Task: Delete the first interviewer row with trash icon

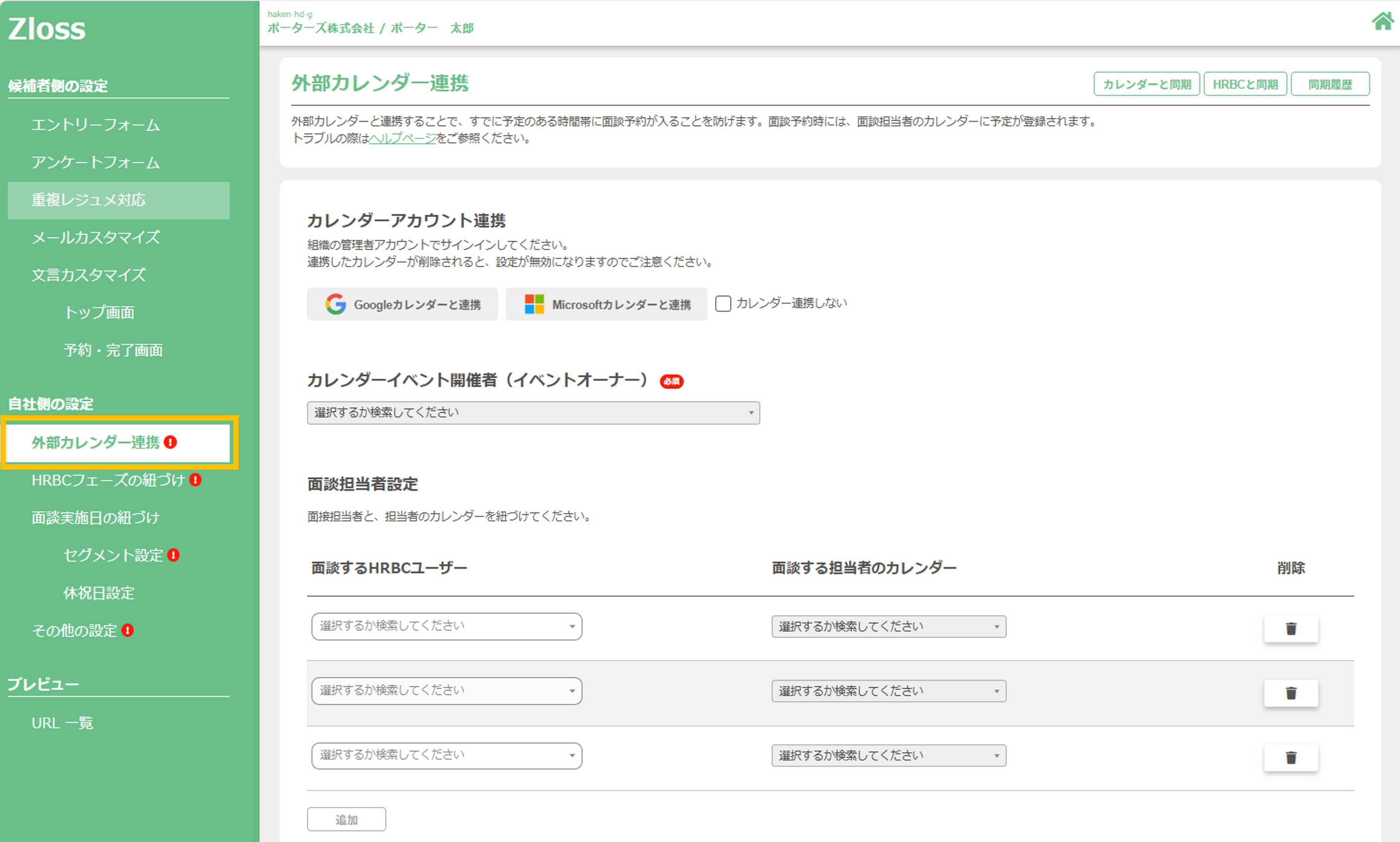Action: (x=1290, y=629)
